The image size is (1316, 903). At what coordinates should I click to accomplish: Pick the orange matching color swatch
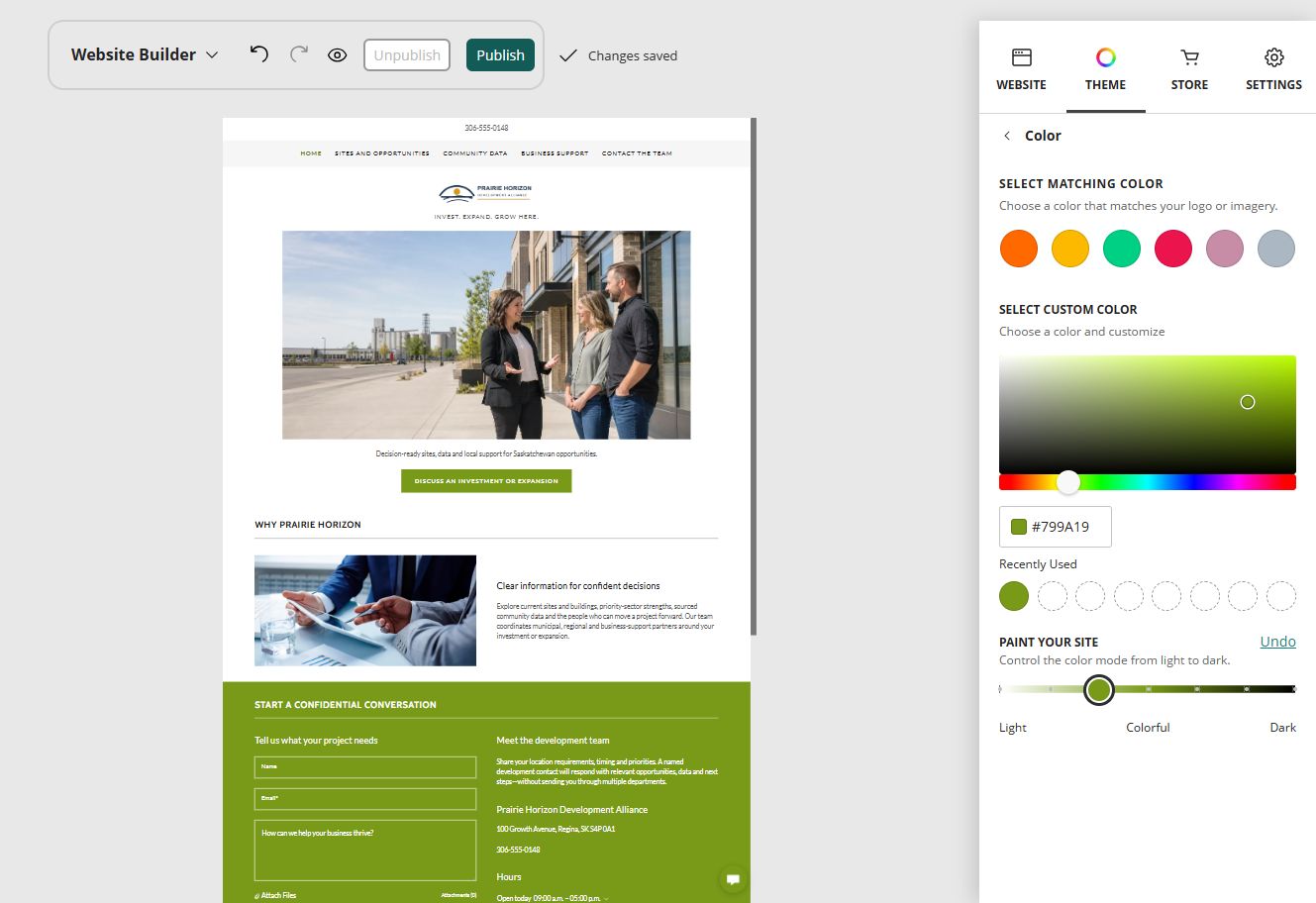tap(1019, 249)
